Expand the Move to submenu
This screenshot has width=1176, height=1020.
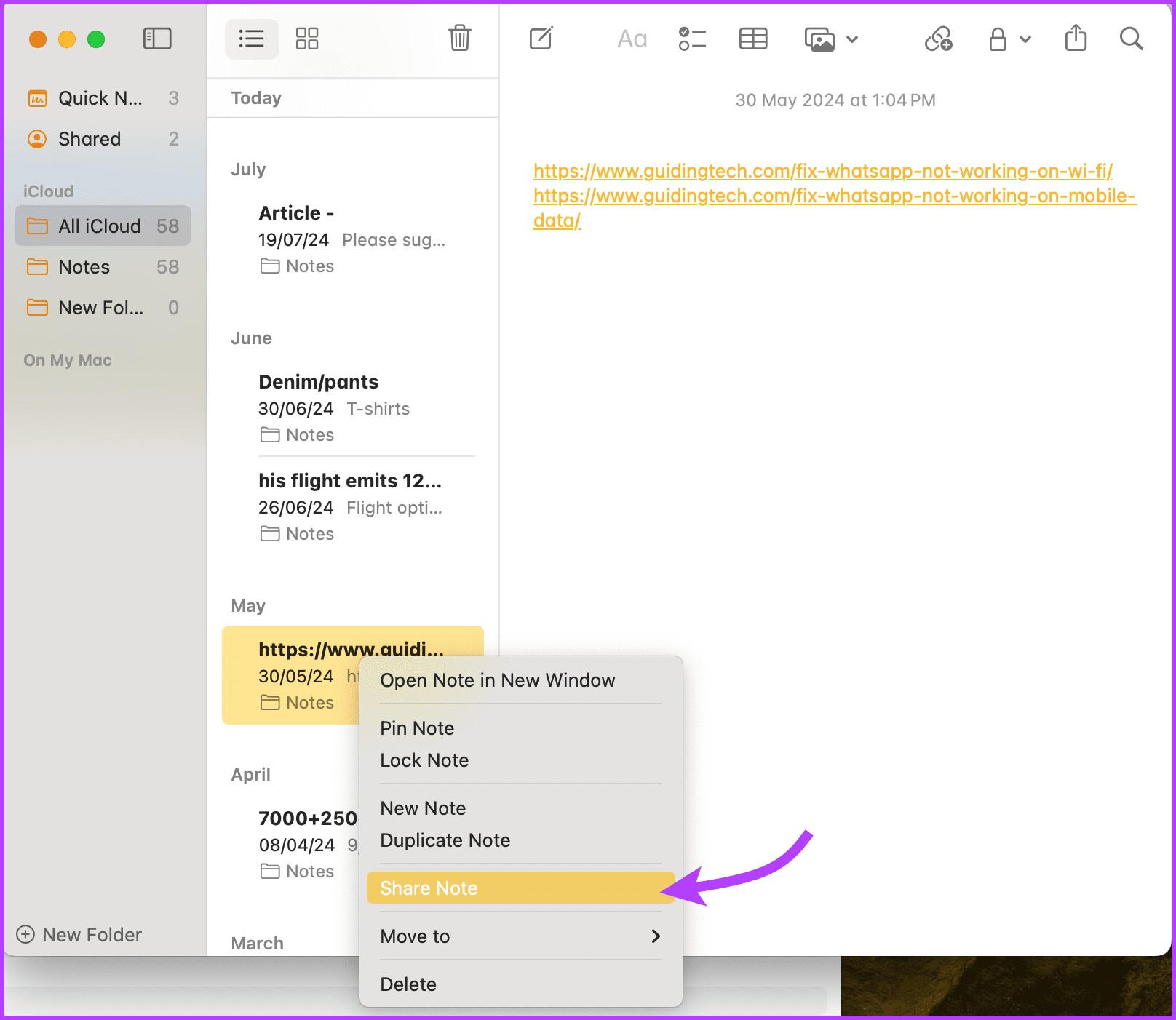tap(520, 936)
